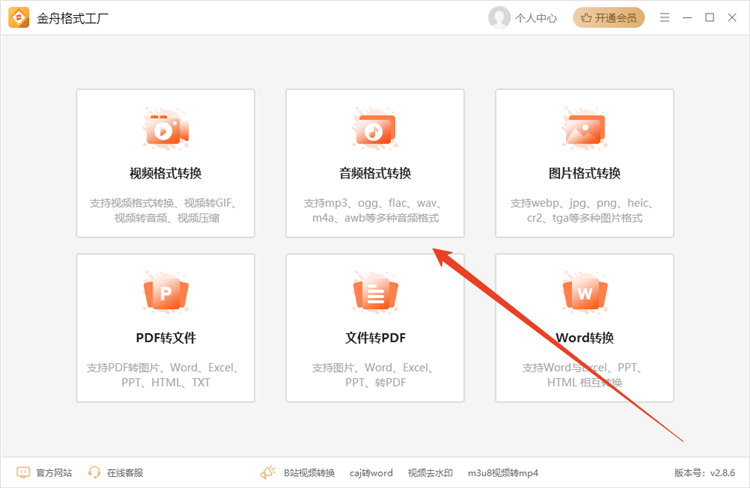Click the audio format conversion music icon

(x=374, y=130)
